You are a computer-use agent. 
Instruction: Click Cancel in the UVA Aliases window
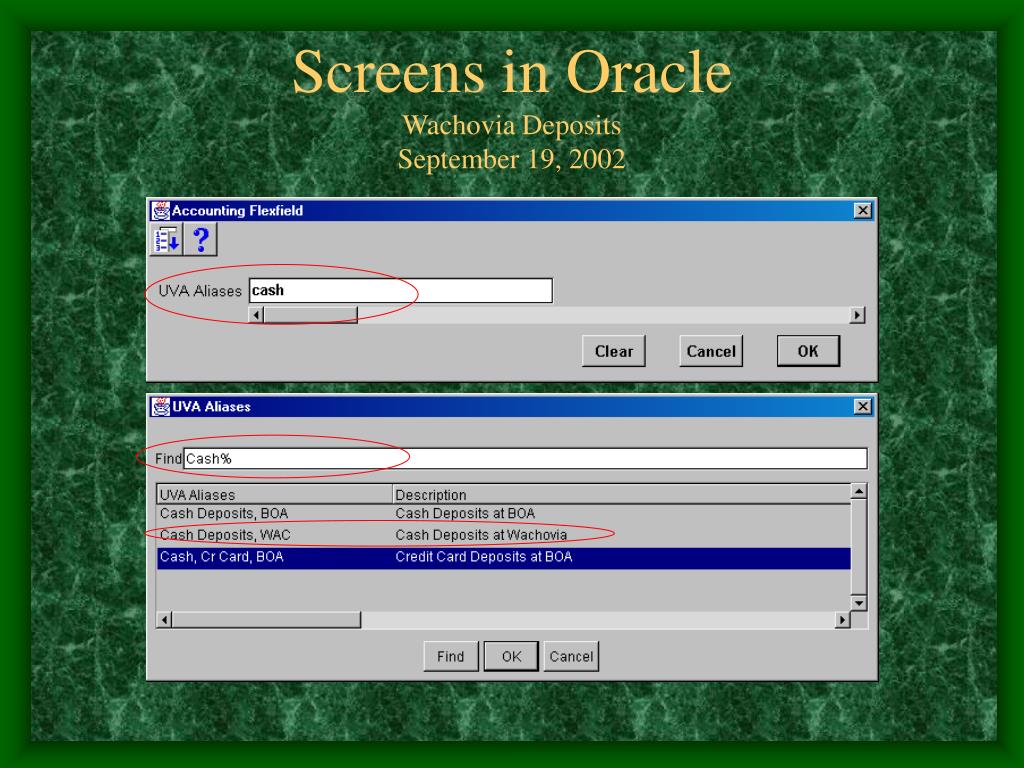coord(571,656)
